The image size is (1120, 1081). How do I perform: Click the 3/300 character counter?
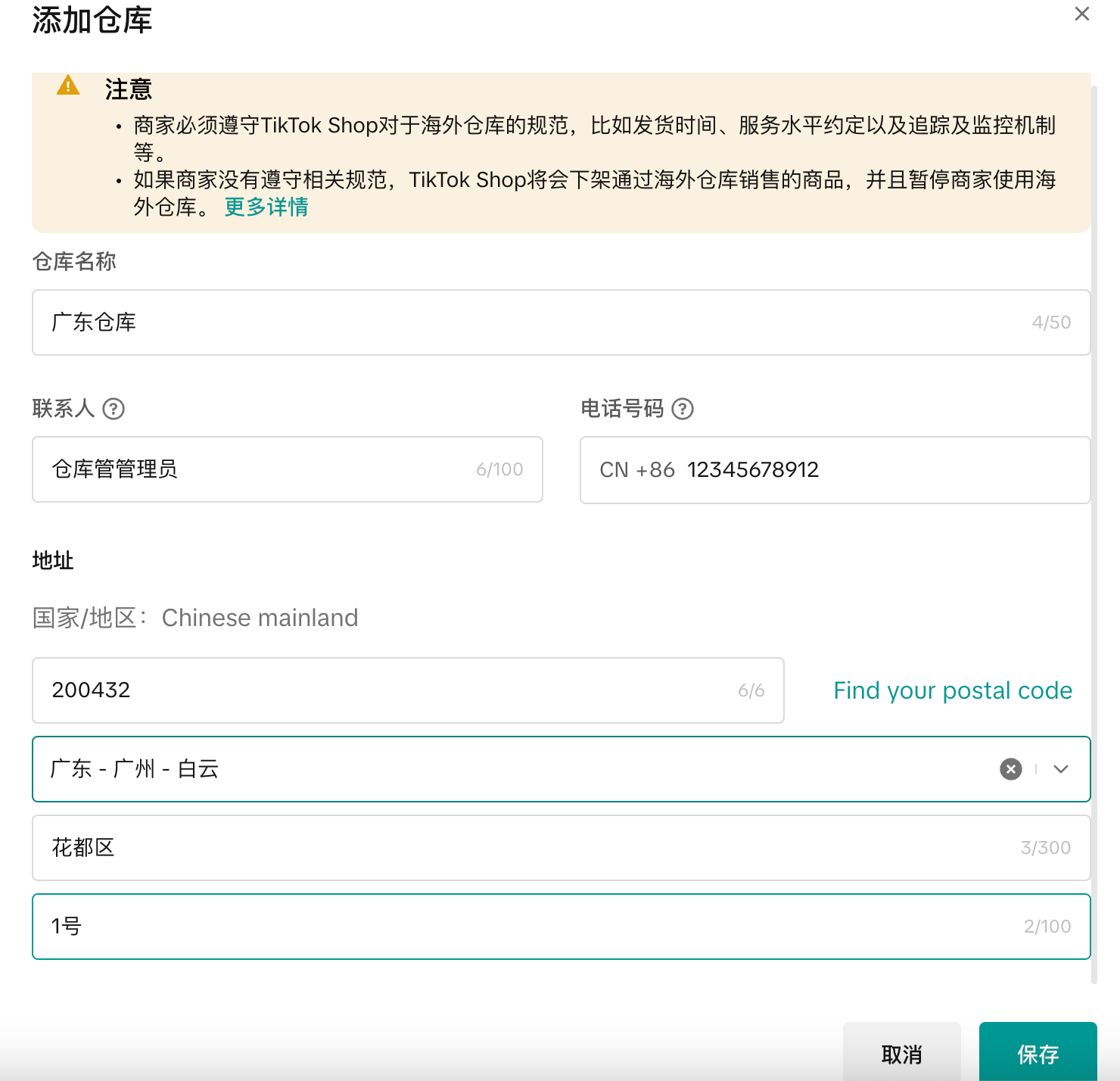coord(1046,848)
